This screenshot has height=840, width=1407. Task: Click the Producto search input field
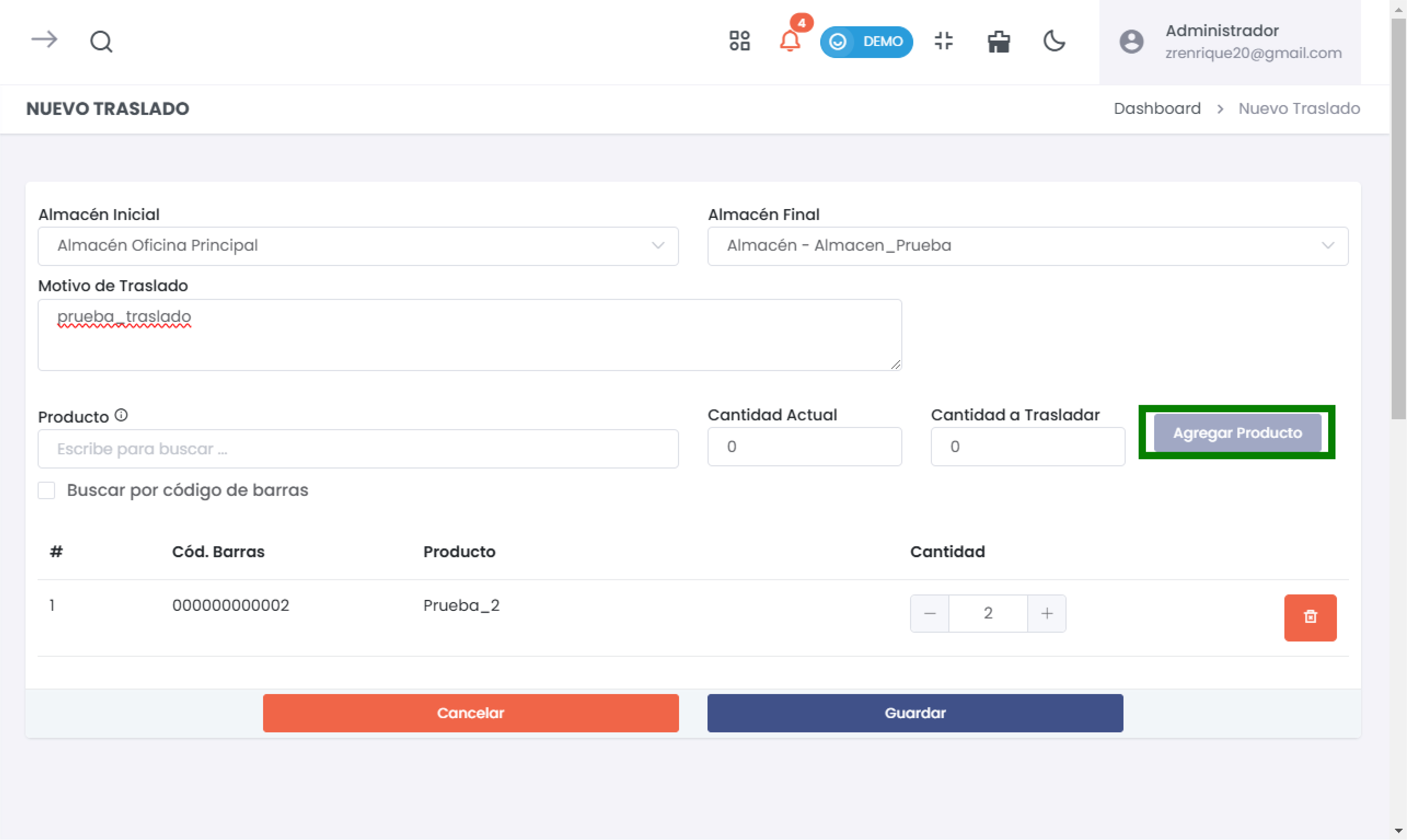click(x=358, y=448)
